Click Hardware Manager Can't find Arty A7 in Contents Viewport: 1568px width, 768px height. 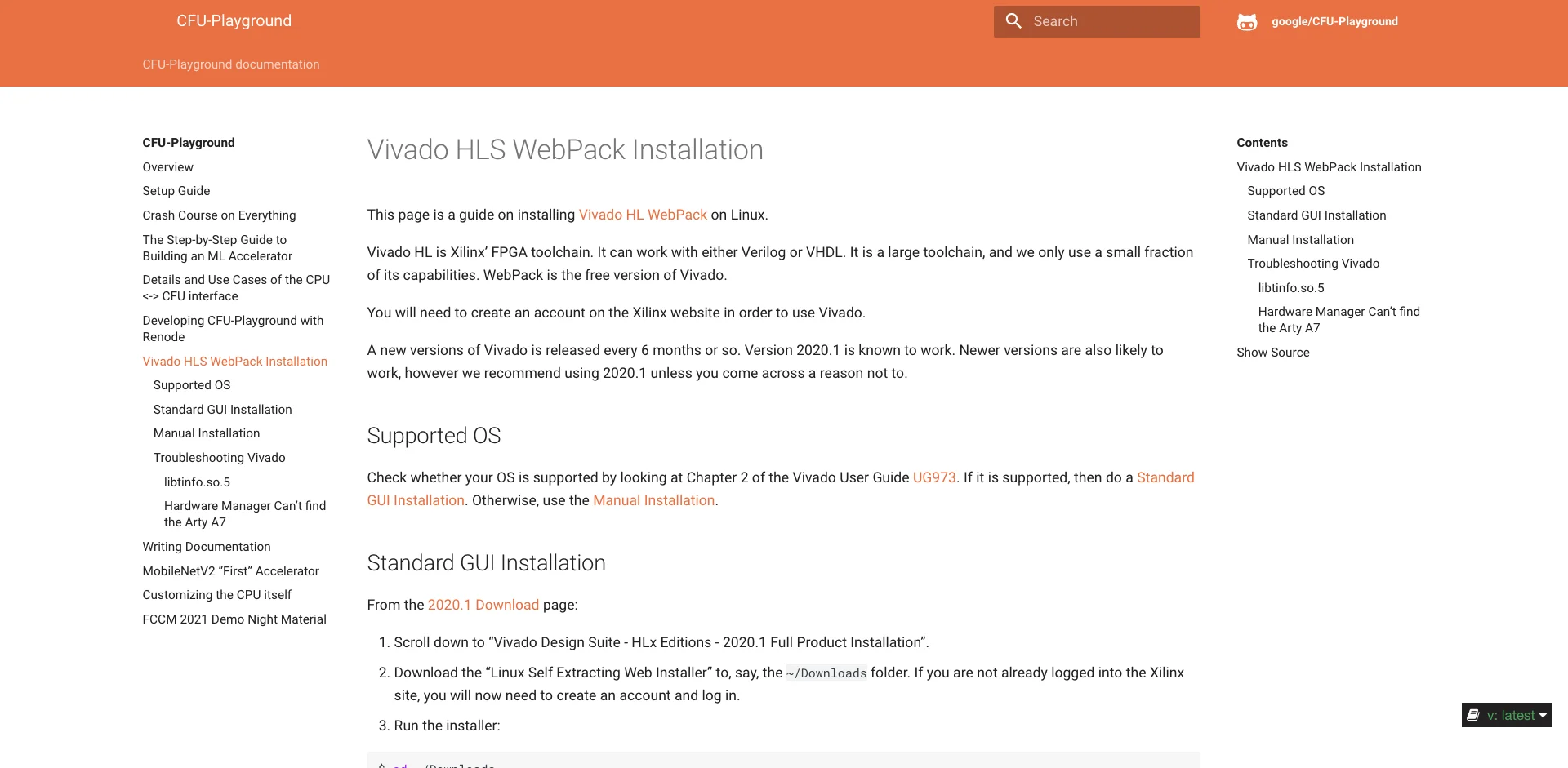pos(1339,320)
